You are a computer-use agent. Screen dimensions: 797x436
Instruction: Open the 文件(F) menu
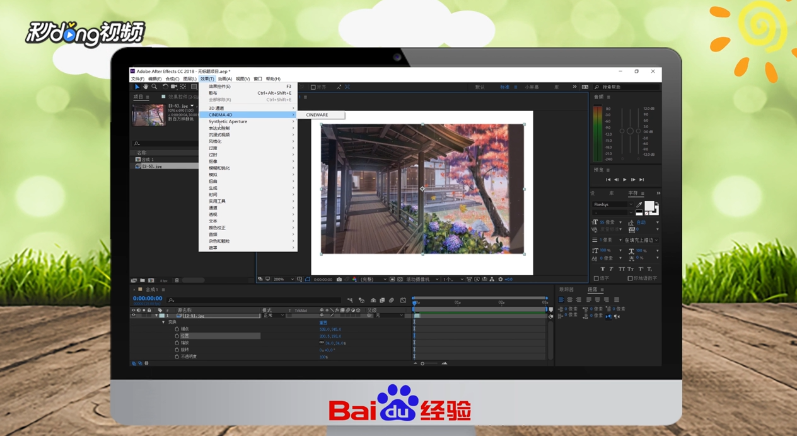click(137, 79)
